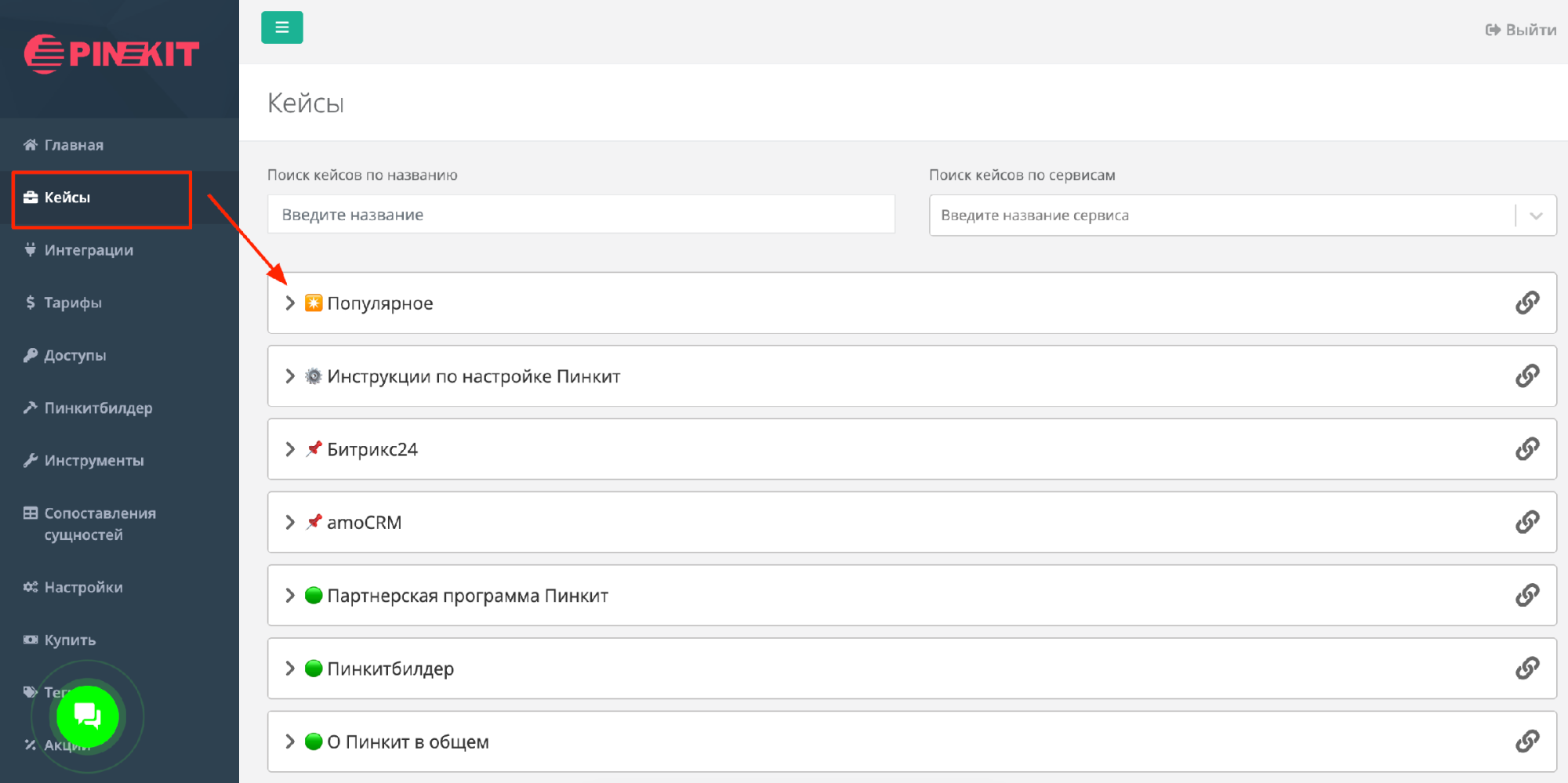Open Главная page from sidebar
This screenshot has width=1568, height=783.
click(73, 145)
